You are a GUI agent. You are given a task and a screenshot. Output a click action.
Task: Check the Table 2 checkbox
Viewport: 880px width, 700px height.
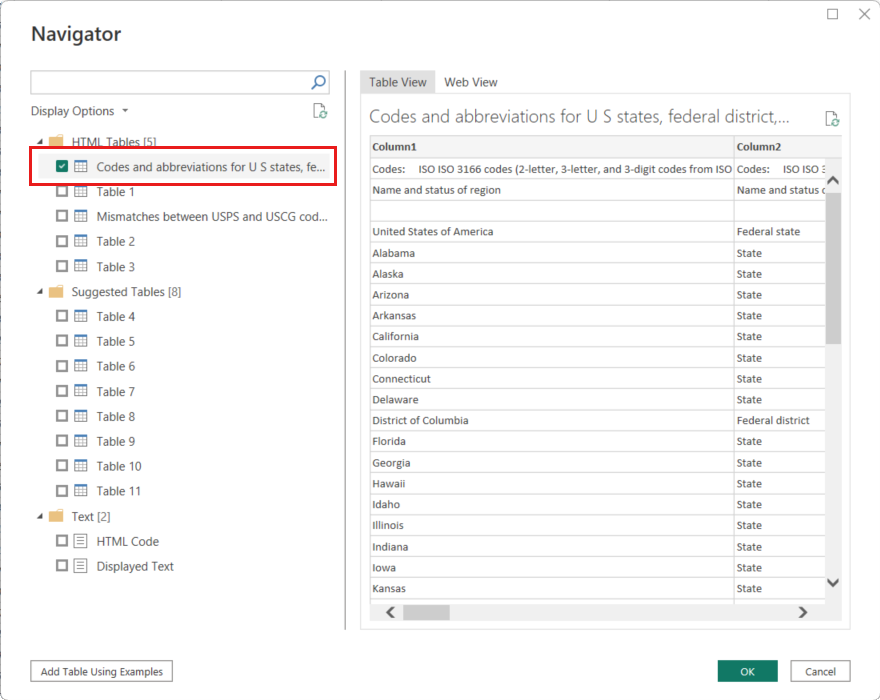[62, 241]
